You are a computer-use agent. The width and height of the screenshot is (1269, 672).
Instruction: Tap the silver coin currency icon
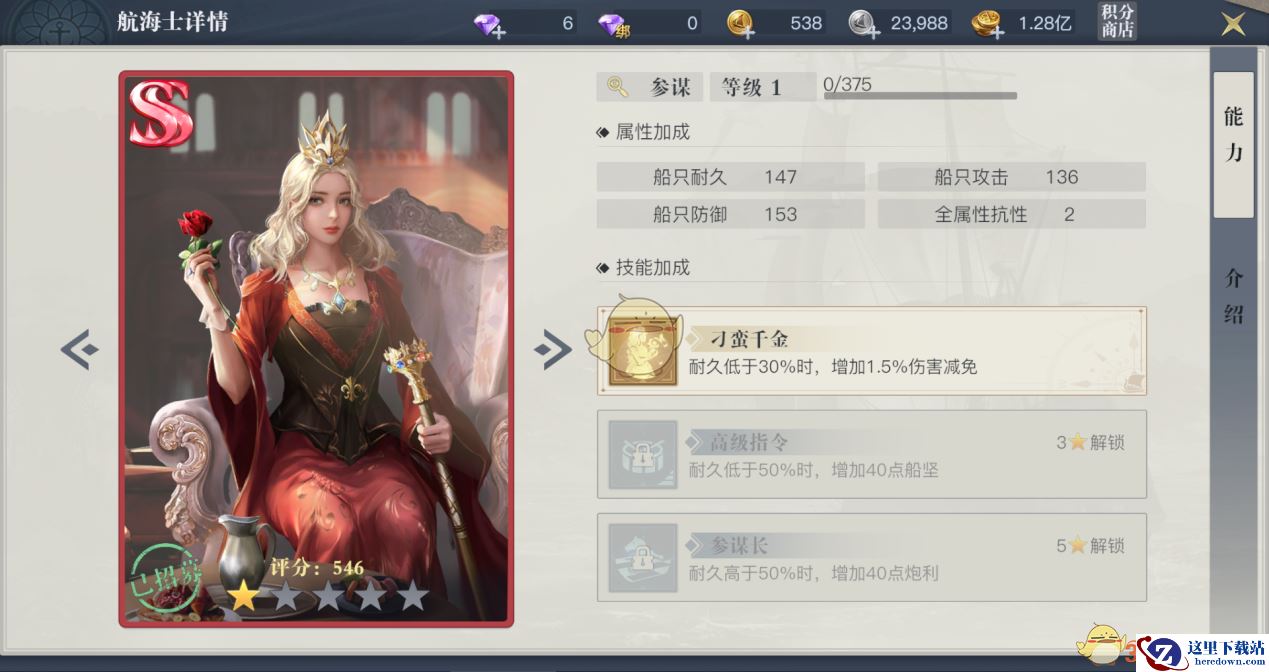tap(865, 24)
